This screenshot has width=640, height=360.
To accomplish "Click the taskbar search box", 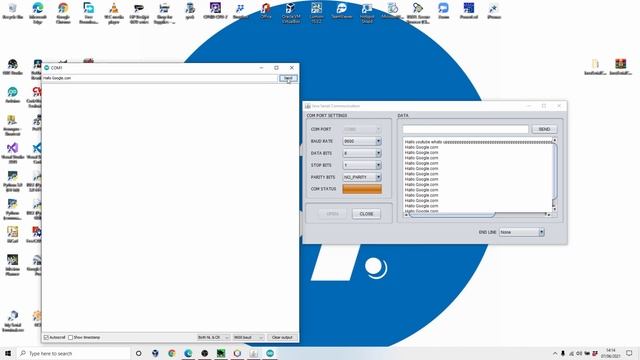I will 74,353.
